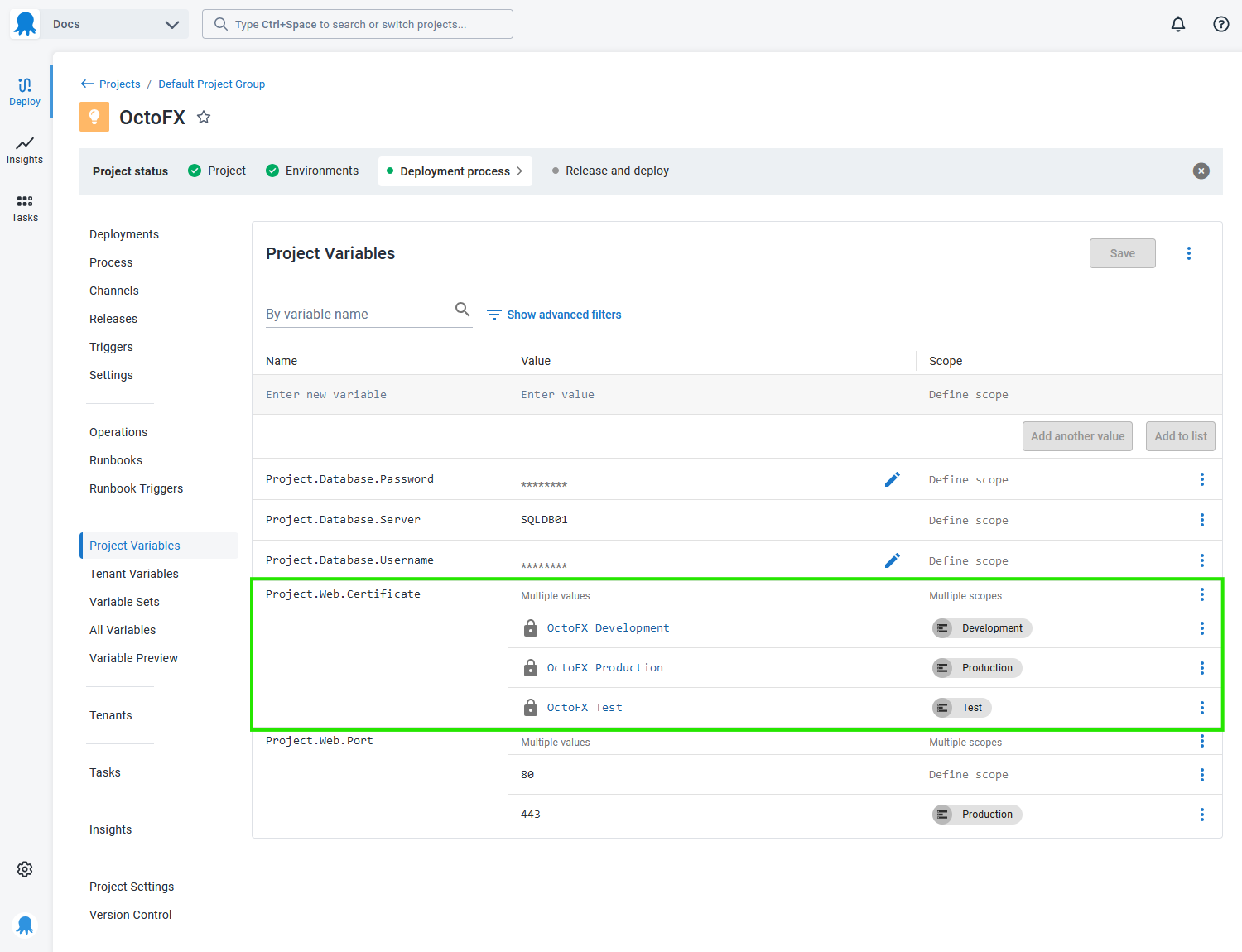The width and height of the screenshot is (1242, 952).
Task: Expand the Deployment process status step
Action: point(455,171)
